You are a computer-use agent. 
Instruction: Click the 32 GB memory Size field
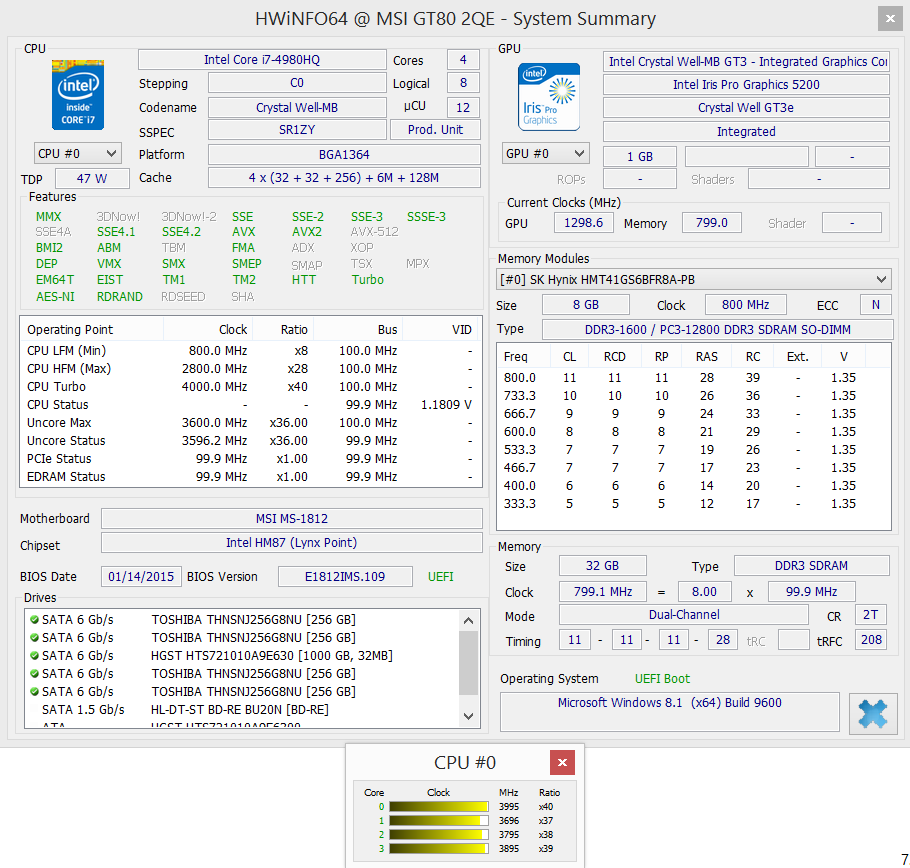click(602, 566)
